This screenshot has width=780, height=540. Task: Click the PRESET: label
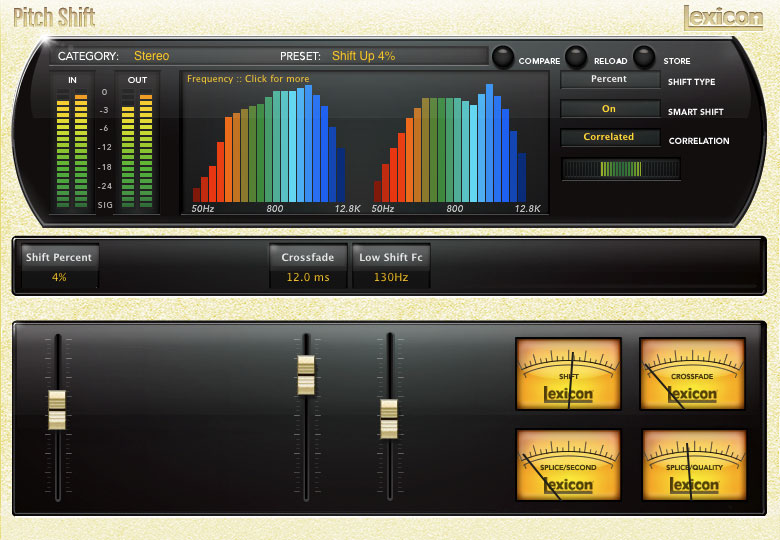300,56
